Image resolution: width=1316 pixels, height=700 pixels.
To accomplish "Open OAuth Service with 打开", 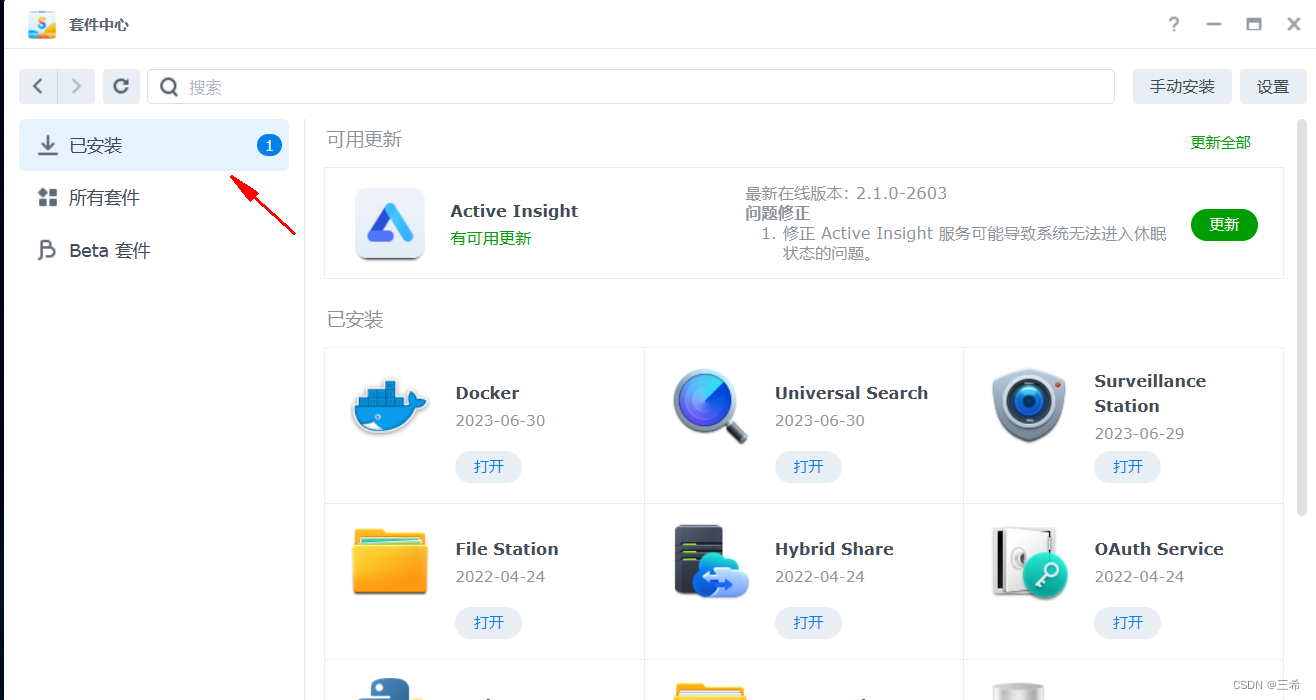I will tap(1128, 623).
